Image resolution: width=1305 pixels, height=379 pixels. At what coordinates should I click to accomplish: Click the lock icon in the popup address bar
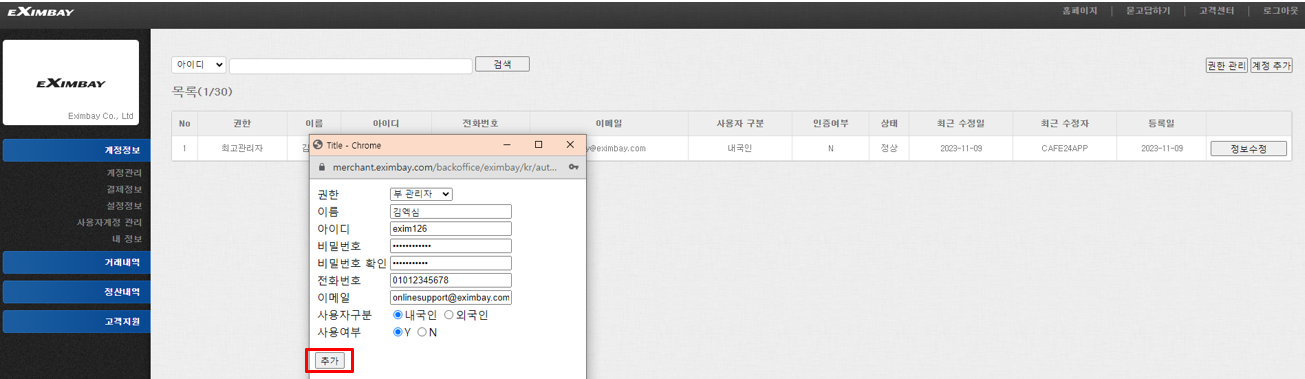(321, 167)
